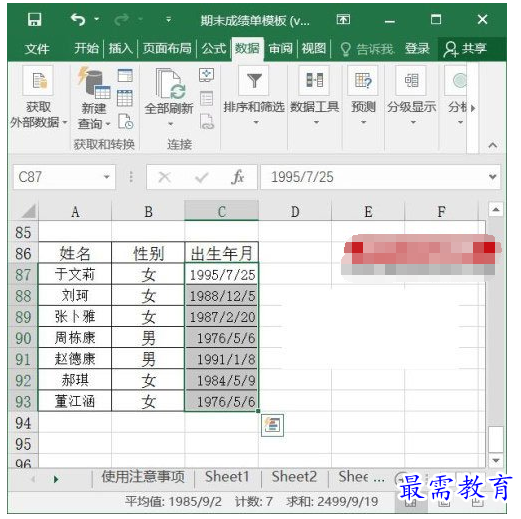Switch to the 开始 tab
Image resolution: width=521 pixels, height=519 pixels.
click(x=86, y=48)
